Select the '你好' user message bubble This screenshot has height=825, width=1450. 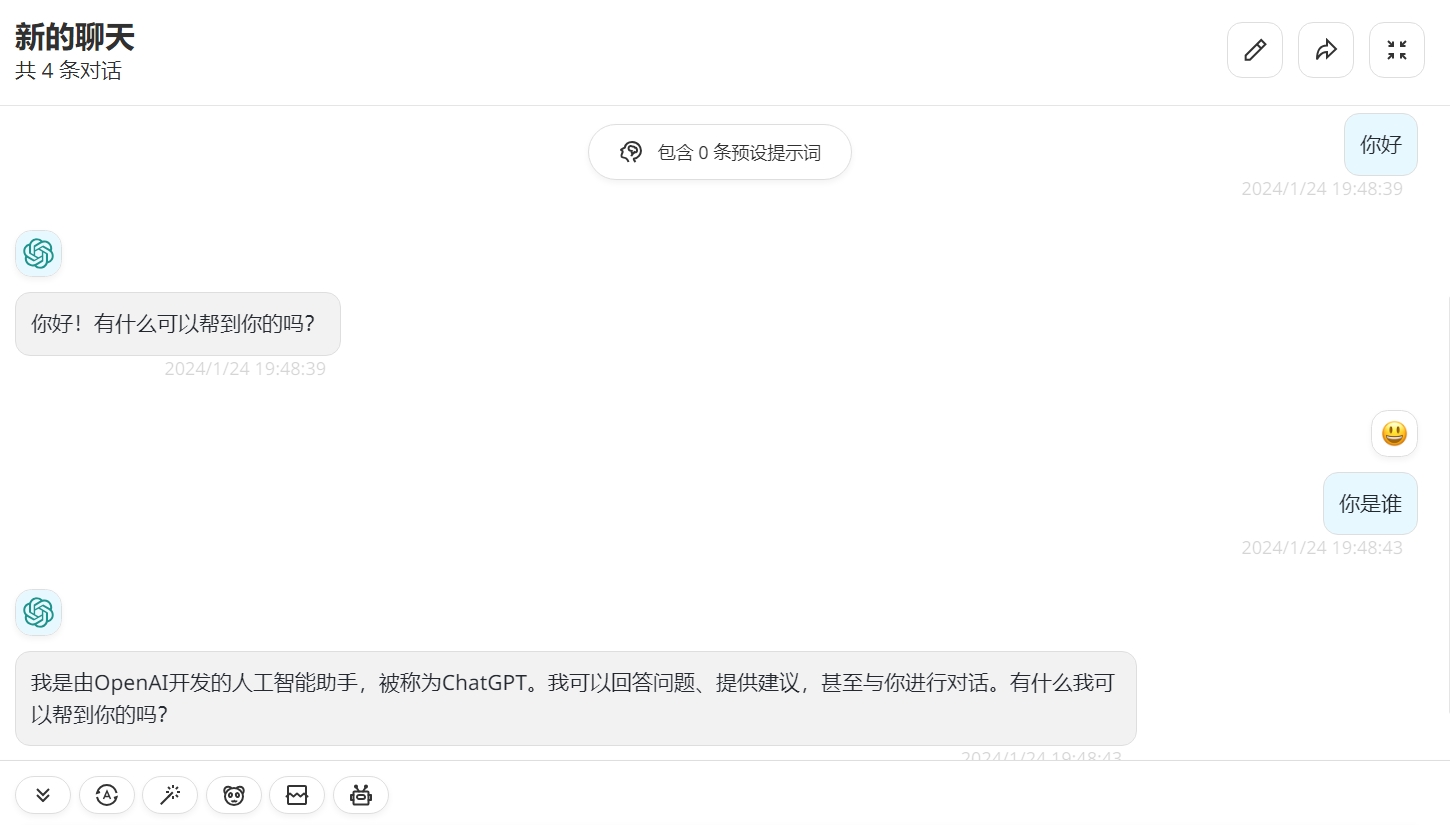(x=1381, y=144)
